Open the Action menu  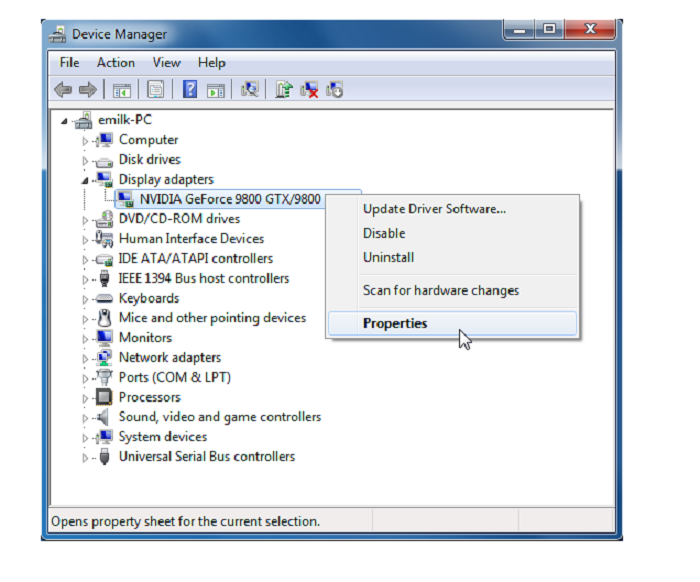116,62
